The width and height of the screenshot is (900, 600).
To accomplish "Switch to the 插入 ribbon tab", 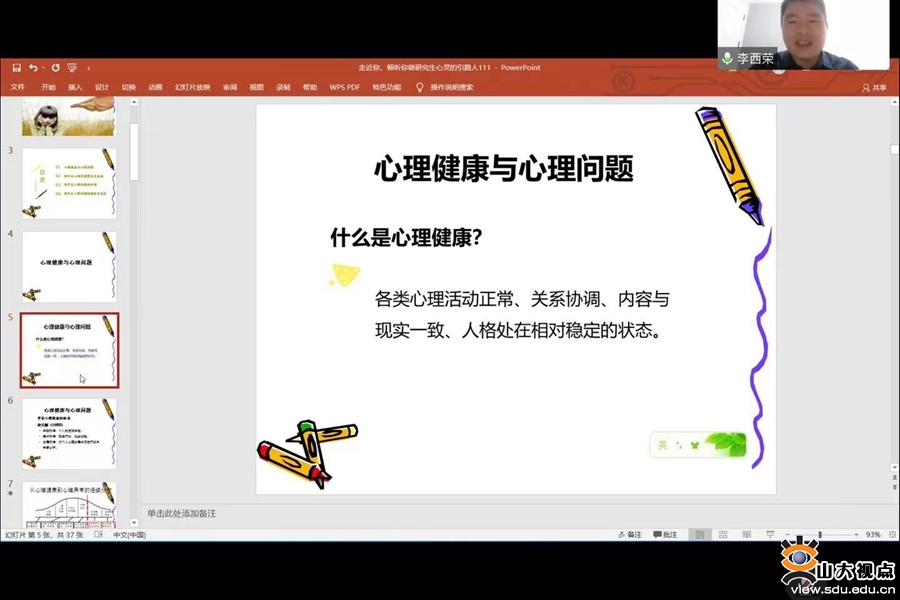I will tap(77, 88).
